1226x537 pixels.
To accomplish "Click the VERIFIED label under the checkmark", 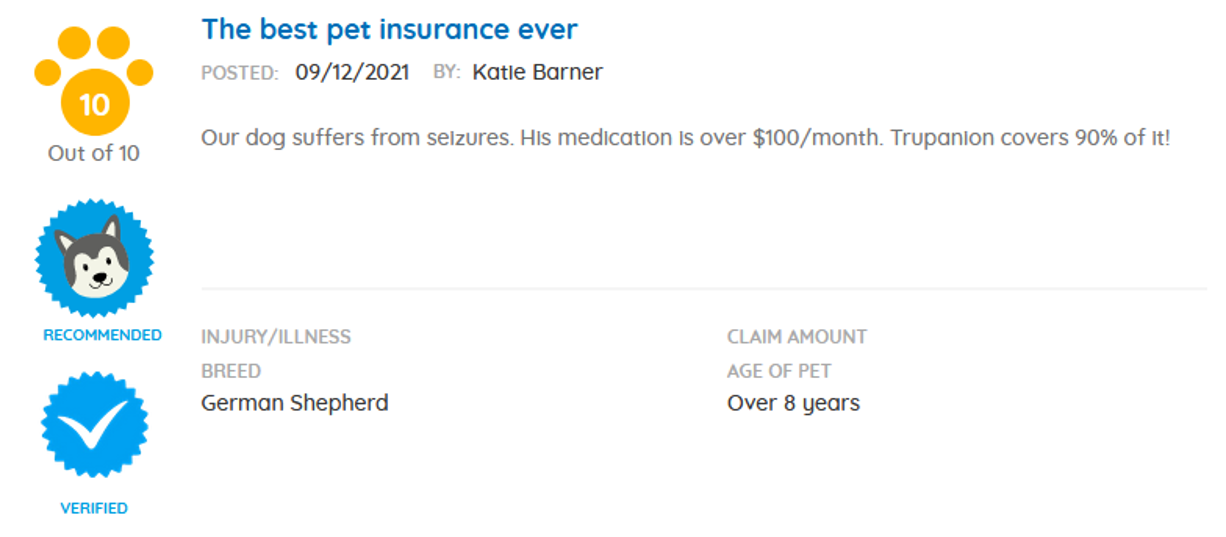I will pos(94,508).
